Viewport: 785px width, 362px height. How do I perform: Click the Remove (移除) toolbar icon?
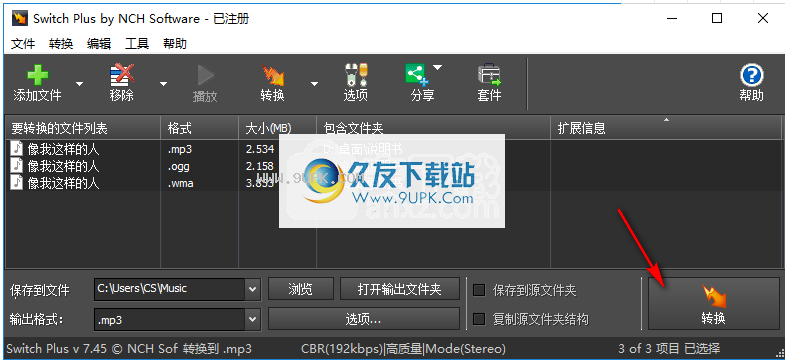tap(122, 76)
